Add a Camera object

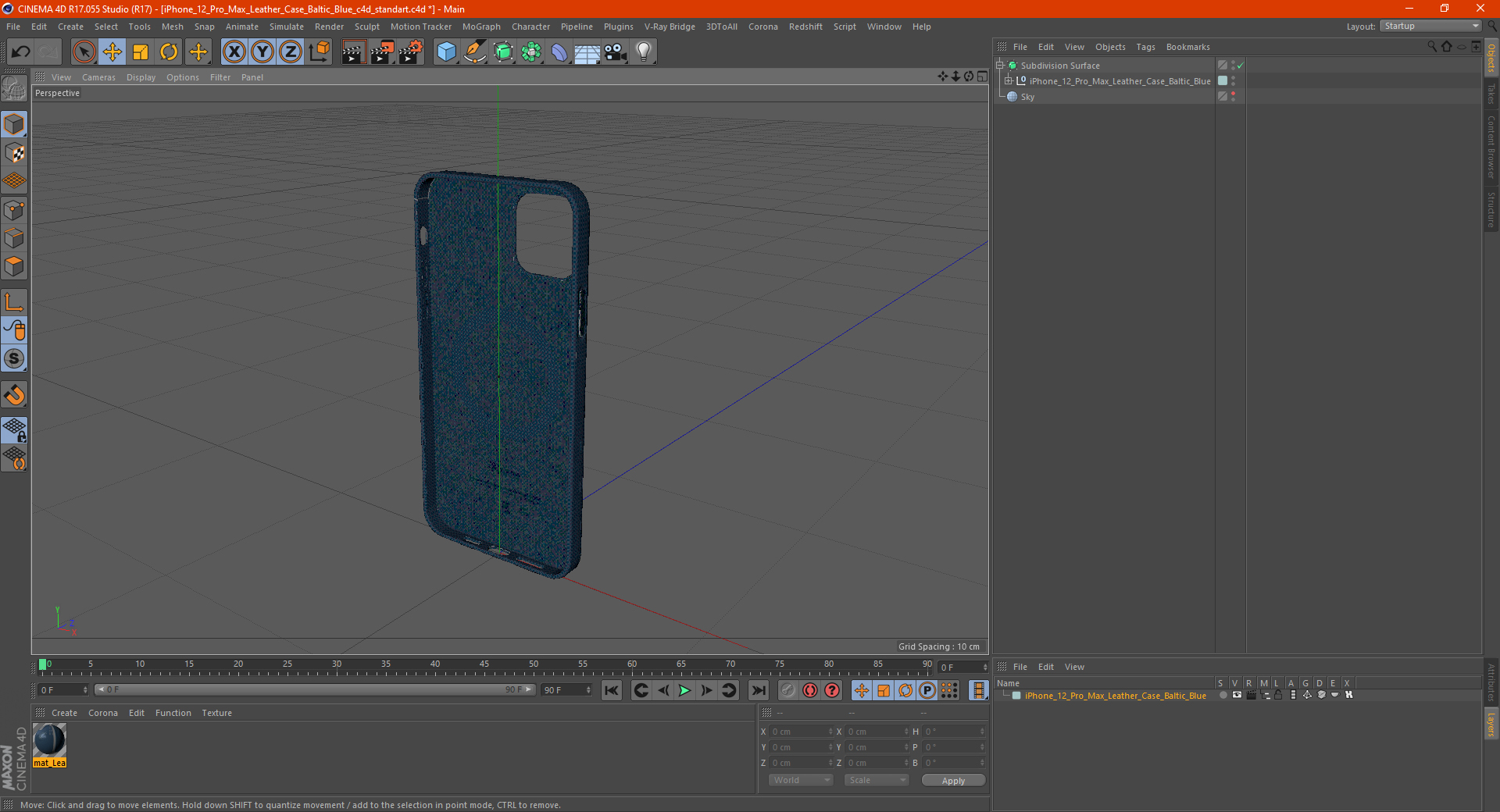616,52
